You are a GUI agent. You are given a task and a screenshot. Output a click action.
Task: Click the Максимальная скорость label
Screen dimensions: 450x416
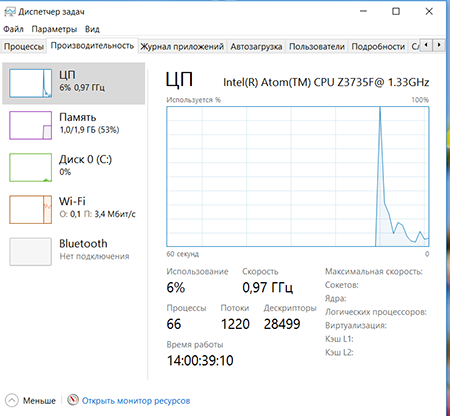click(x=374, y=272)
